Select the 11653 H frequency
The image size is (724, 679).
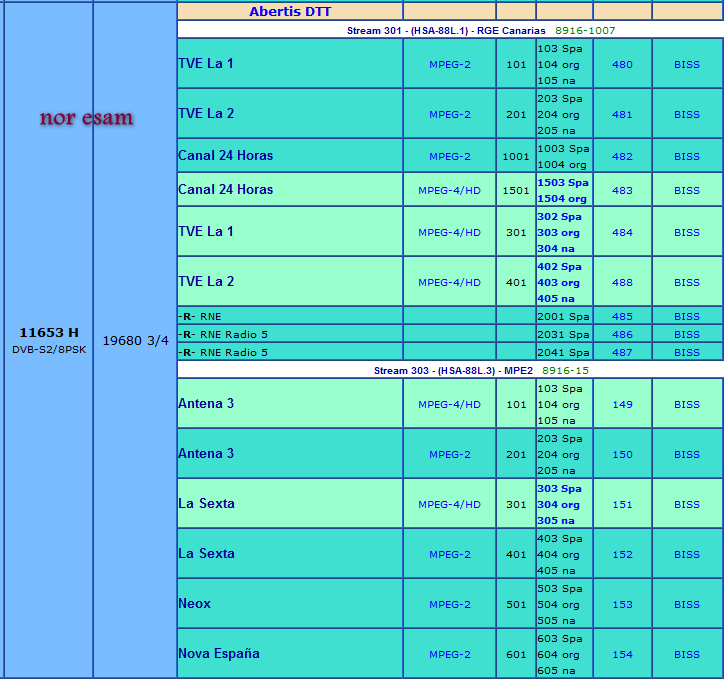[49, 332]
